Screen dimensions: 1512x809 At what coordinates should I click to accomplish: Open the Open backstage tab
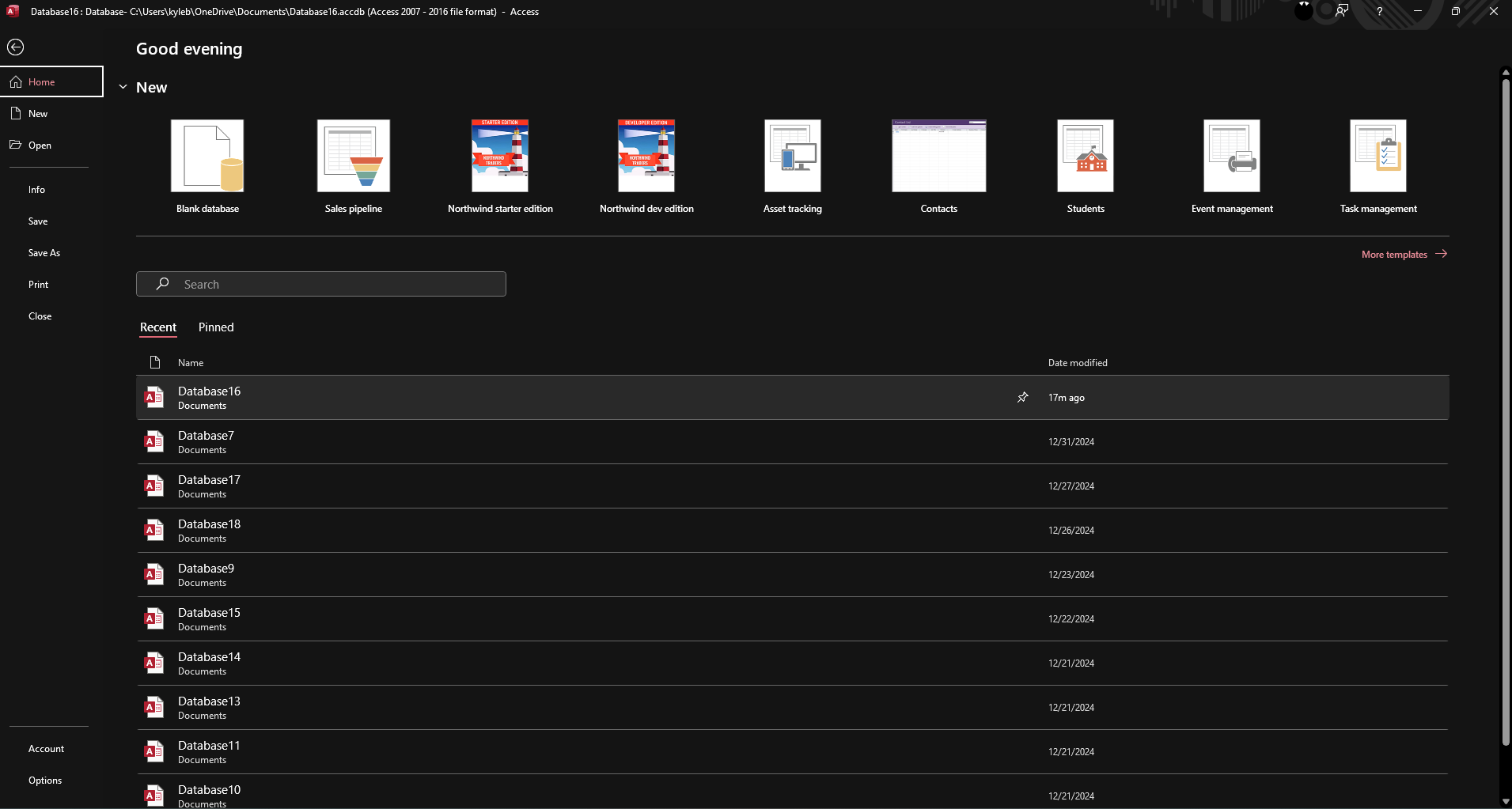click(51, 145)
